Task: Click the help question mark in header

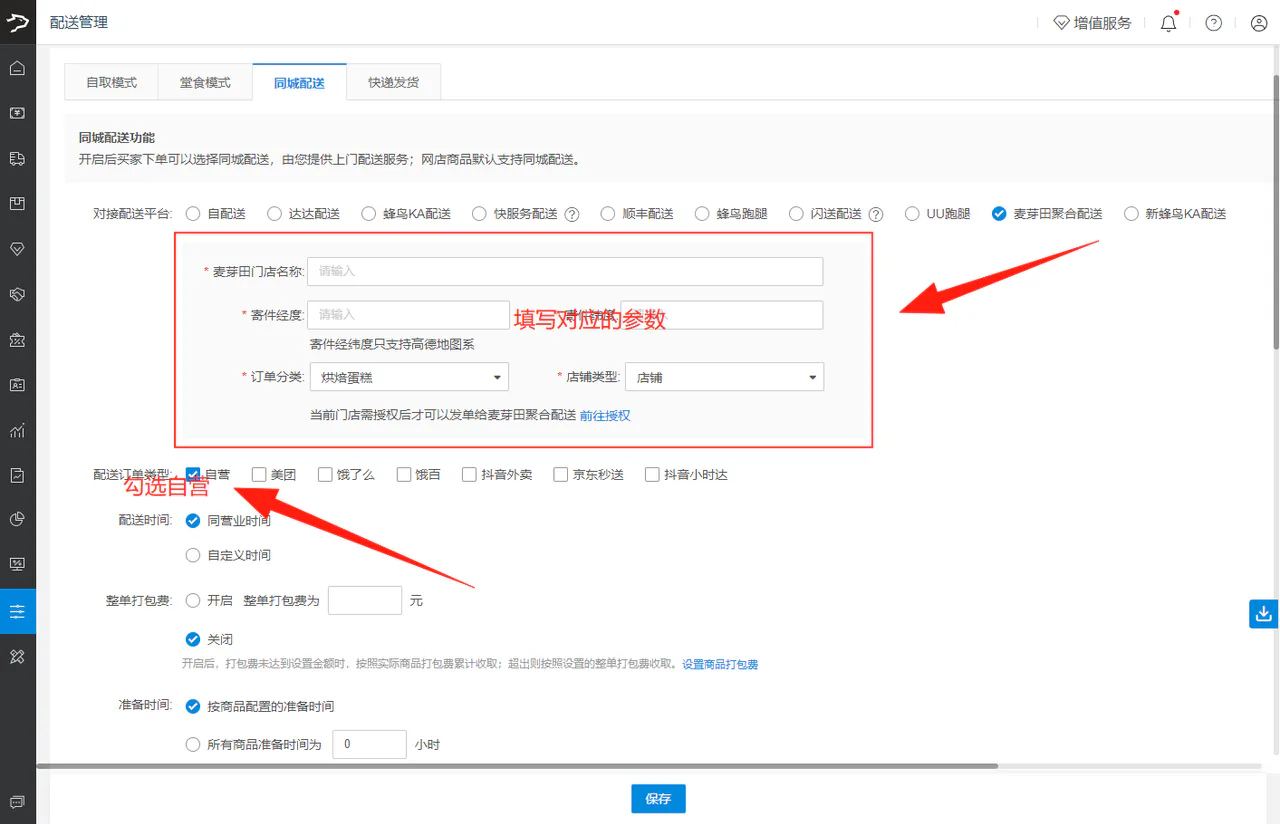Action: click(1214, 23)
